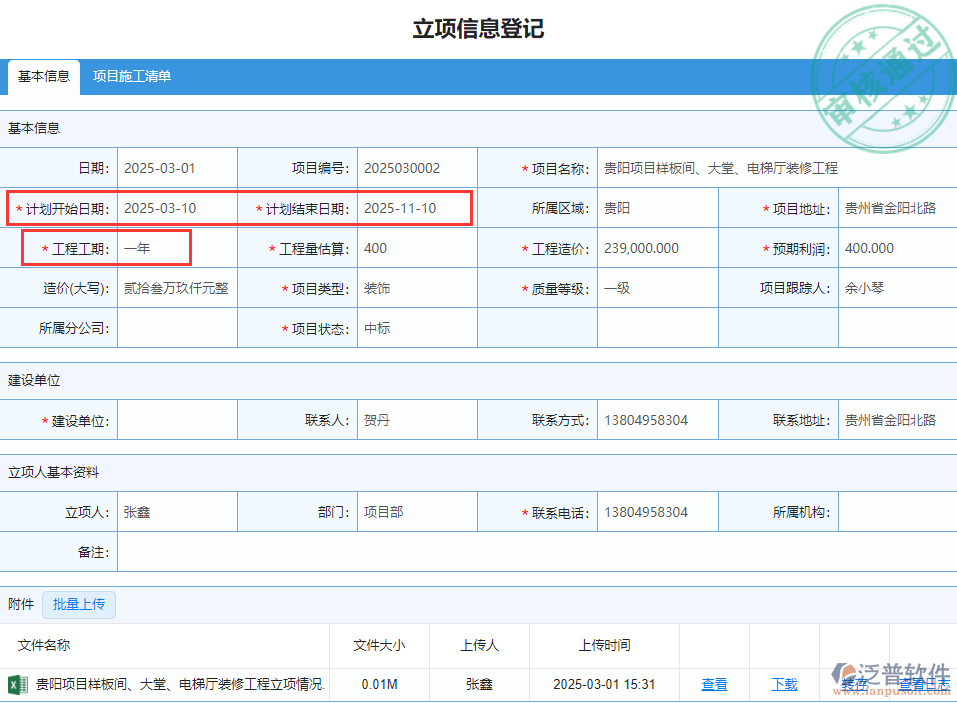Select the 基本信息 tab
This screenshot has width=957, height=703.
tap(43, 76)
